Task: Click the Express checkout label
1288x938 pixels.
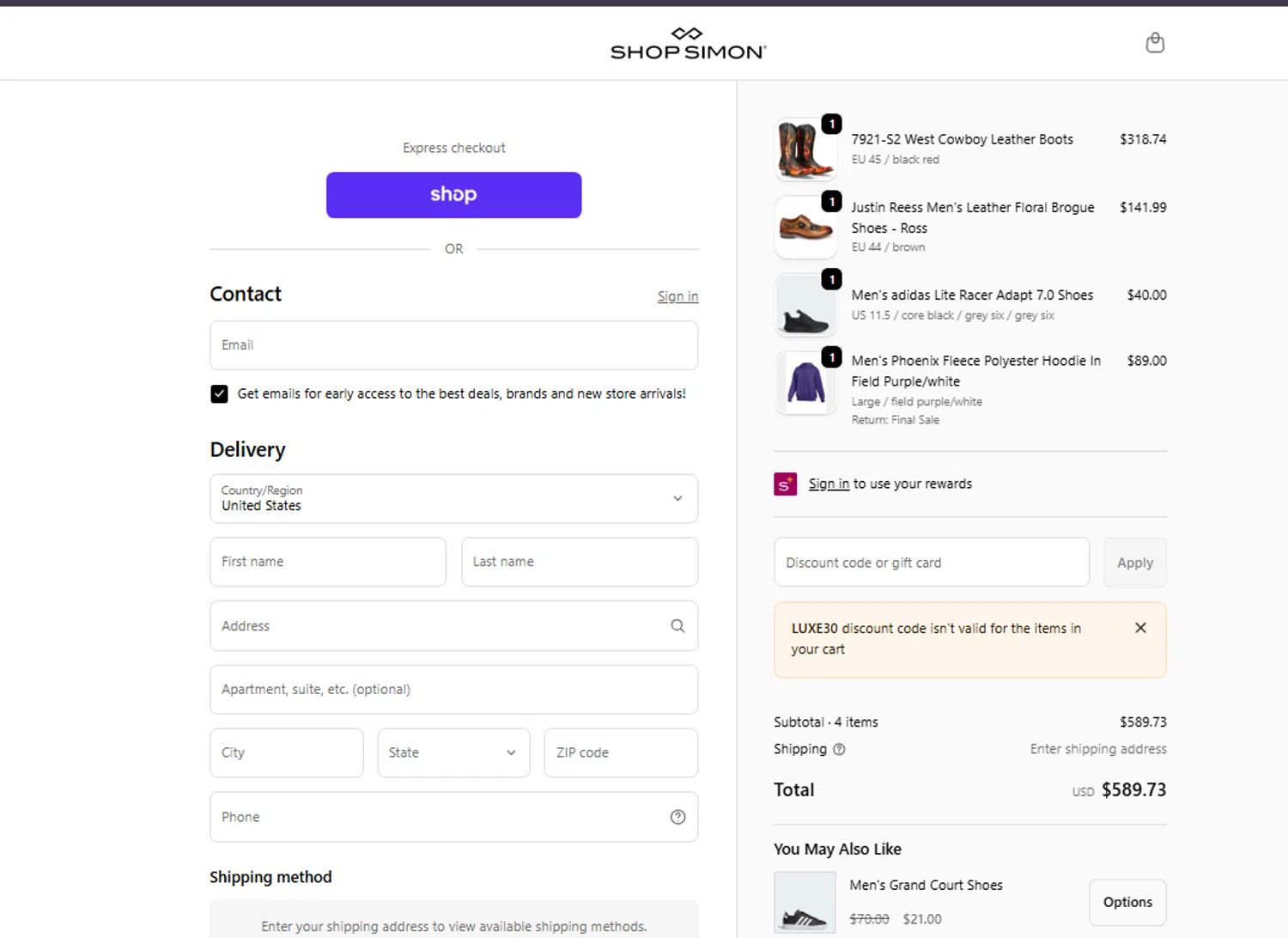Action: coord(453,148)
